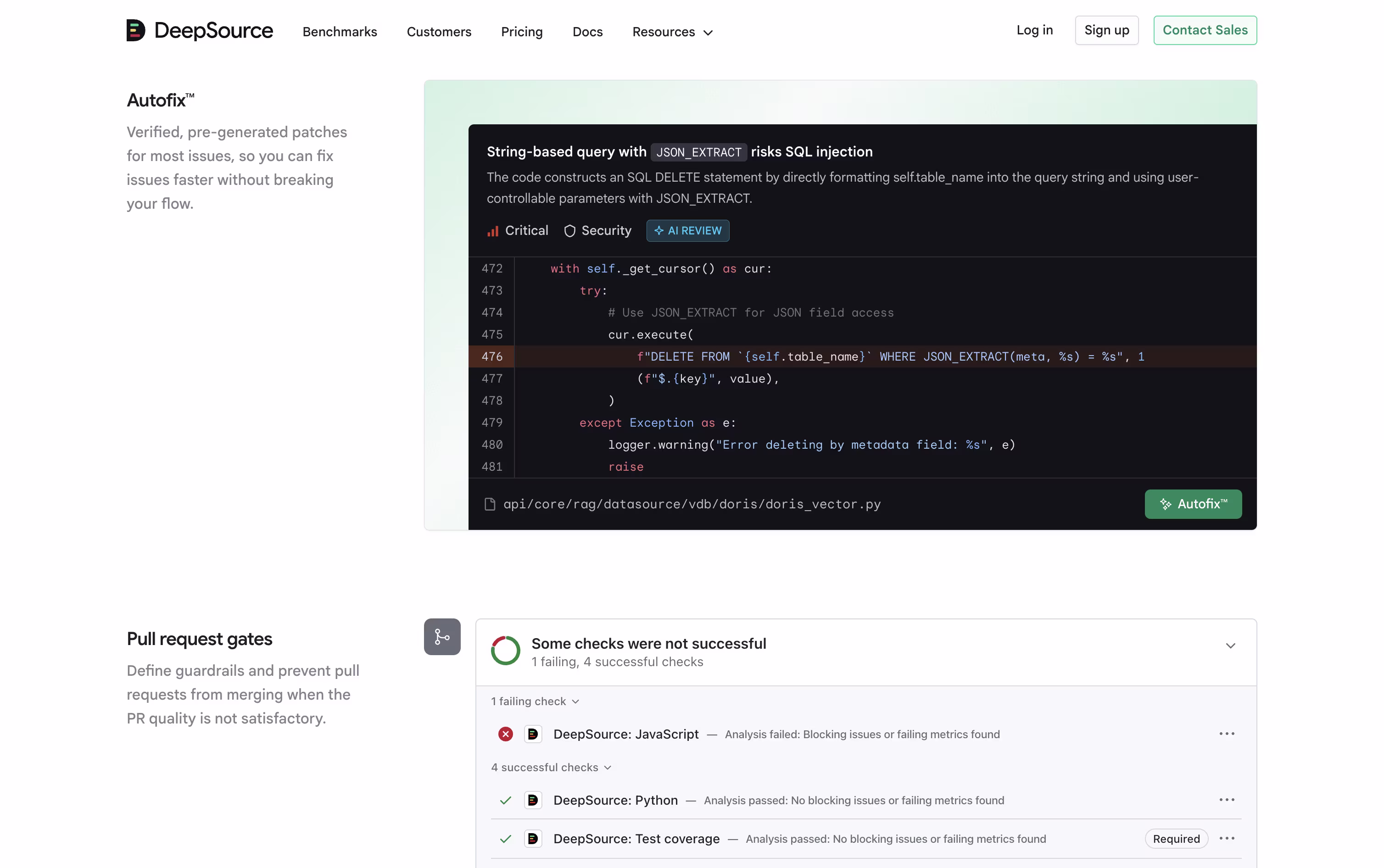Open the Pricing page
This screenshot has height=868, width=1384.
[521, 32]
